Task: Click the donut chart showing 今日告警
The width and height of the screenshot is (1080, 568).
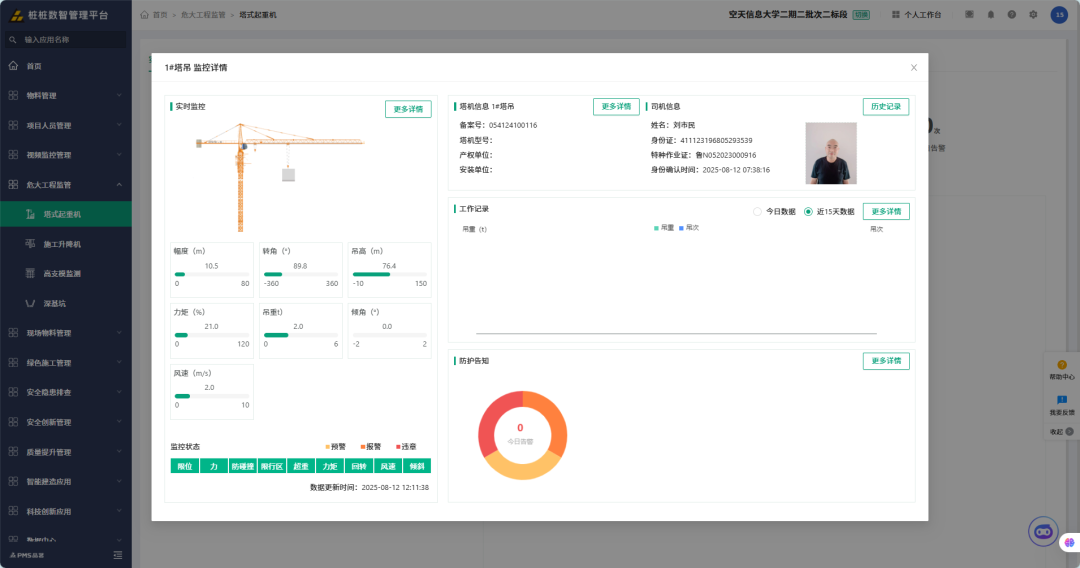Action: tap(522, 435)
